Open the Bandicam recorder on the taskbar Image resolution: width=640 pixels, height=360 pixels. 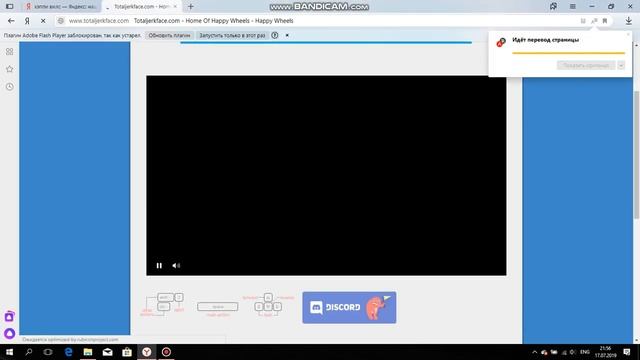click(x=166, y=352)
